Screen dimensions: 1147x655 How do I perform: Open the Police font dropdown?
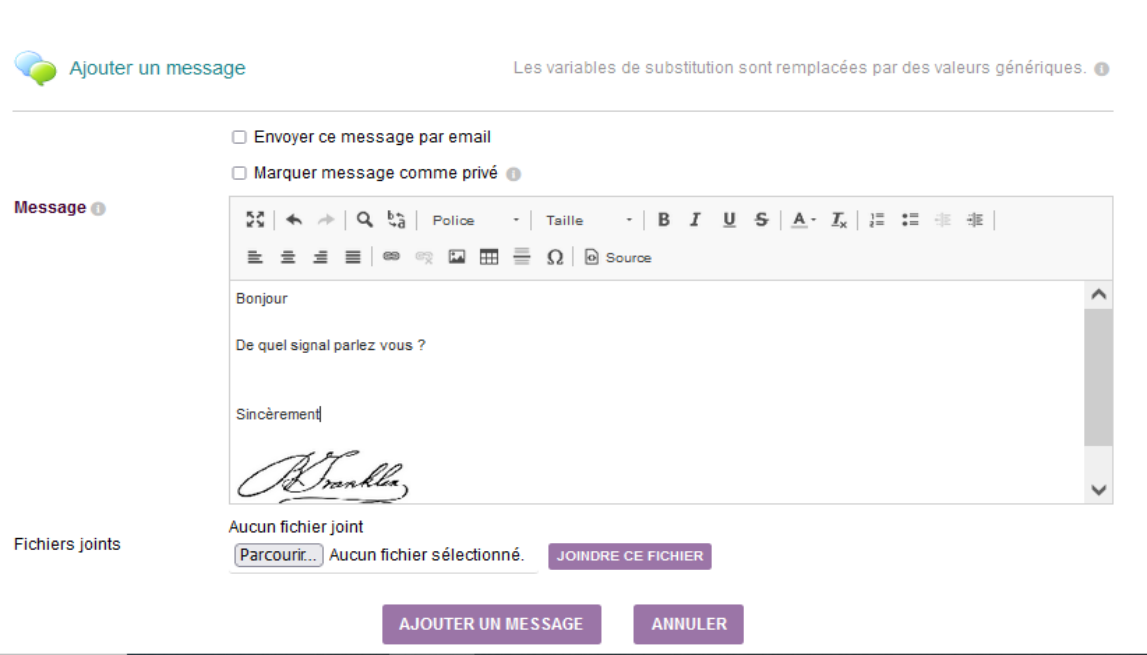pos(475,220)
